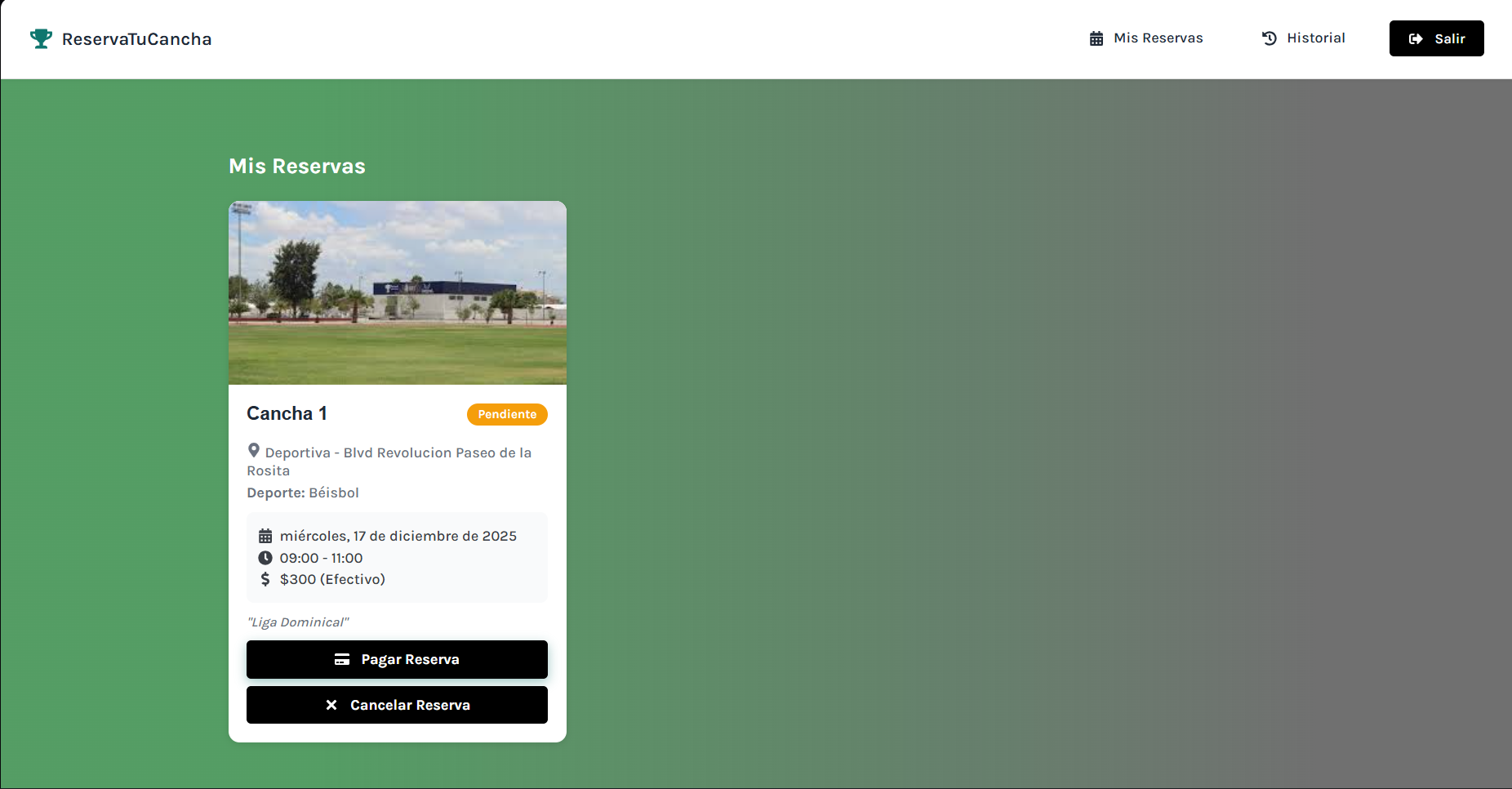The width and height of the screenshot is (1512, 789).
Task: Click the ReservaTuCancha brand name
Action: pyautogui.click(x=137, y=39)
